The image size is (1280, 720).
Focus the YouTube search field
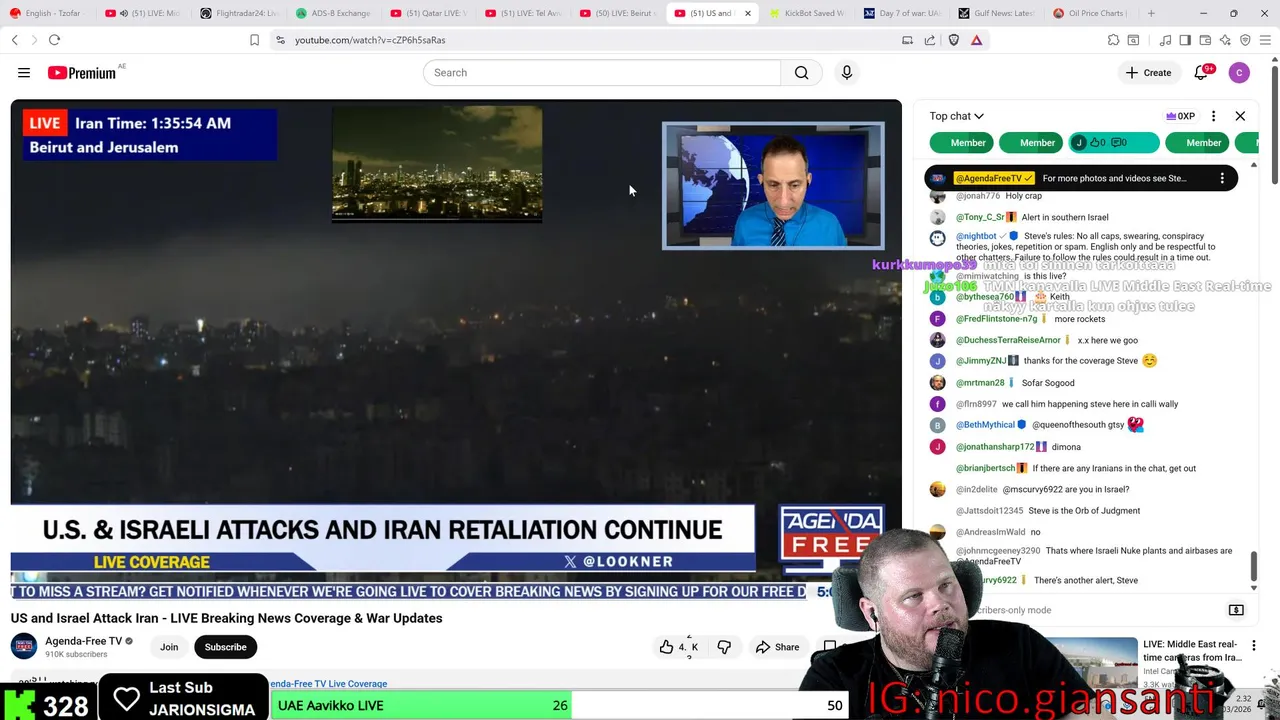[x=602, y=73]
